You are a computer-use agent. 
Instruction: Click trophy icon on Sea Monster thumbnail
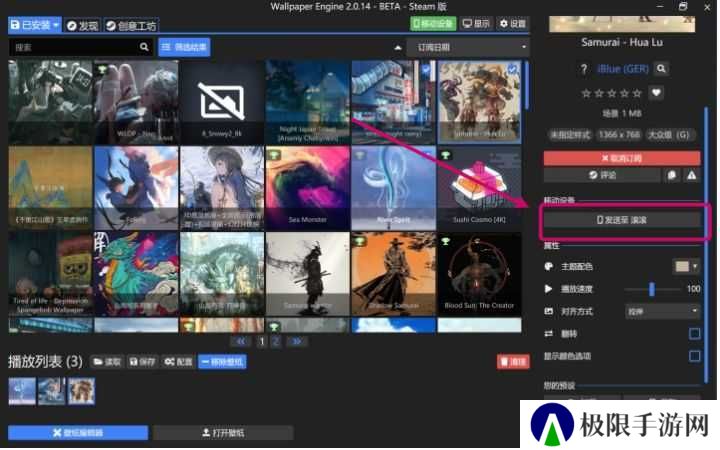tap(274, 155)
